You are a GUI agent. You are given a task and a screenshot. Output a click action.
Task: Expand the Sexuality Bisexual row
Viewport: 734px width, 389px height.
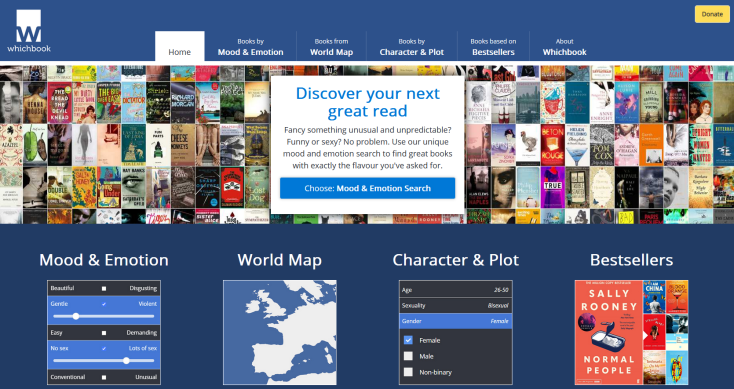[x=455, y=306]
